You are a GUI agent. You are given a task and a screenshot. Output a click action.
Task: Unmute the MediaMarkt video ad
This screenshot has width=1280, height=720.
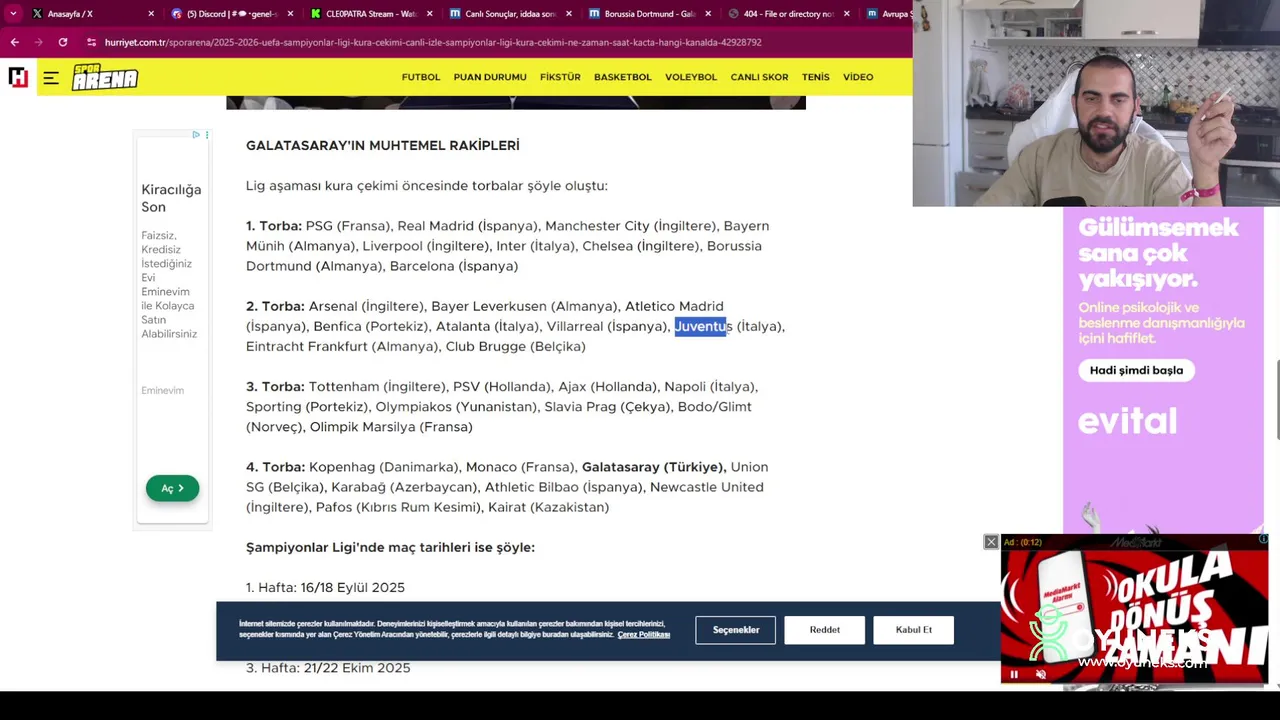coord(1040,674)
